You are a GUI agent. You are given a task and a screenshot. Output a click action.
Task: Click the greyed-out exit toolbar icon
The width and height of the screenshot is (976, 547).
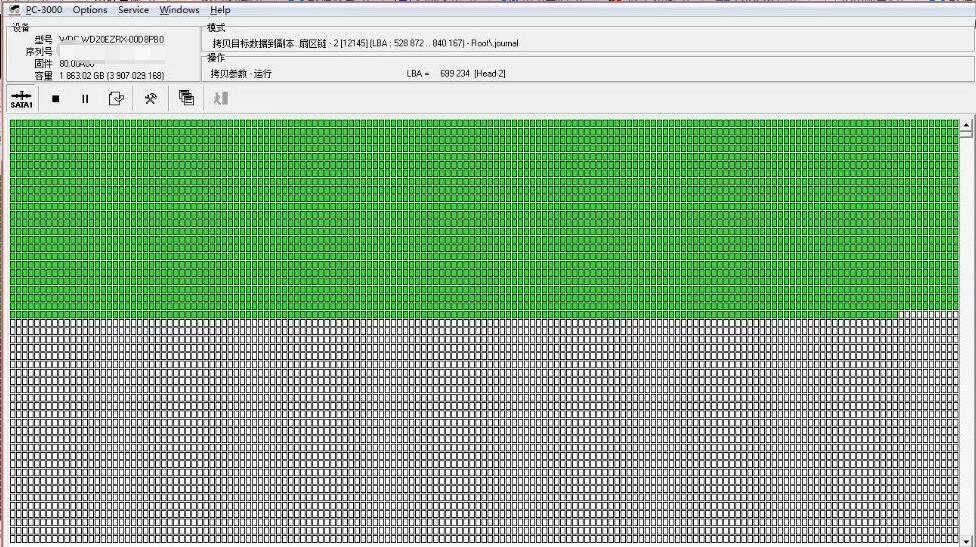(x=220, y=98)
